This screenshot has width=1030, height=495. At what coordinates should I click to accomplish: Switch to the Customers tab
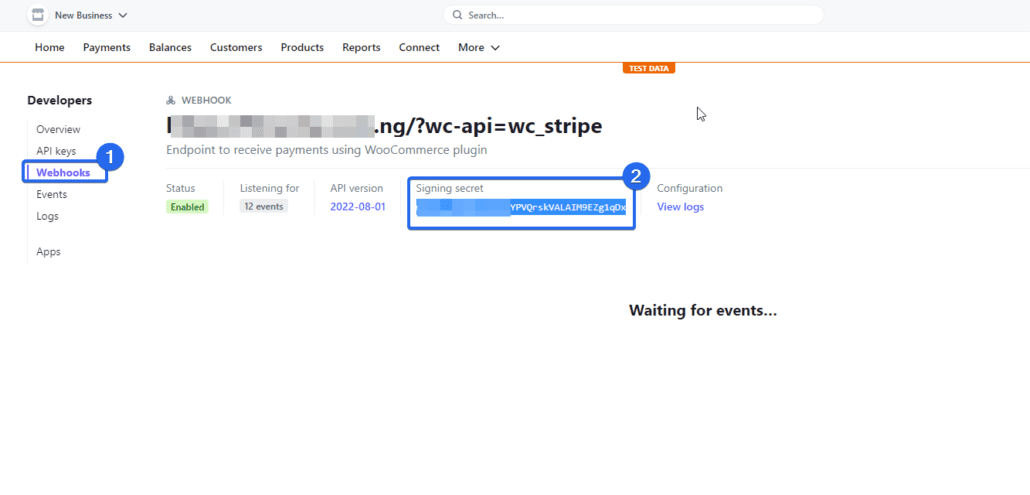point(236,47)
